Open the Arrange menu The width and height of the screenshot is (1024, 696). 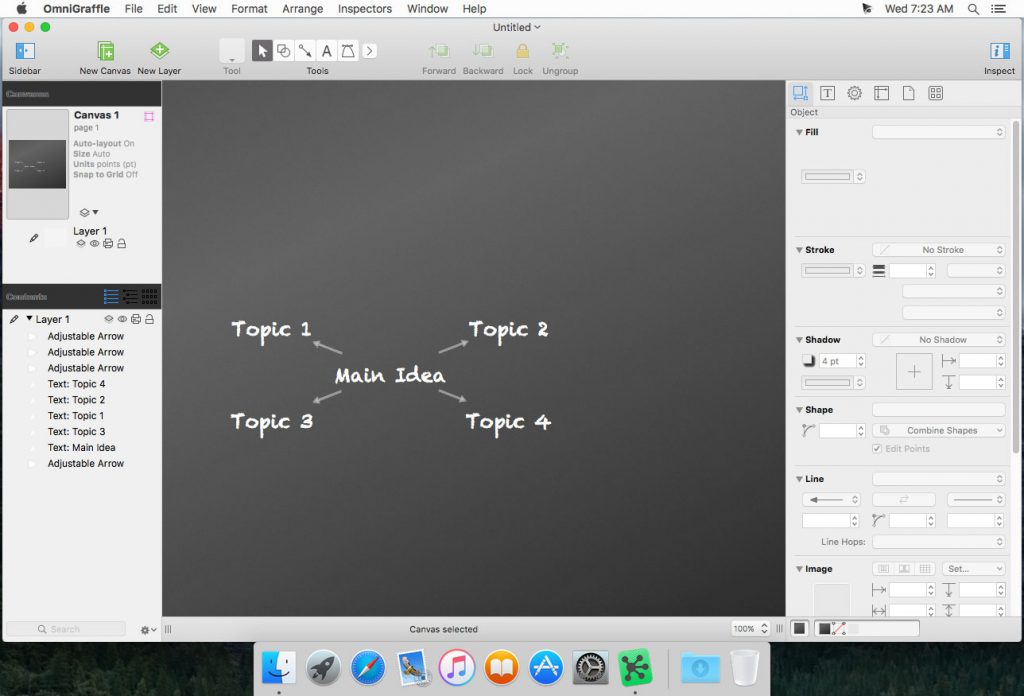tap(302, 8)
